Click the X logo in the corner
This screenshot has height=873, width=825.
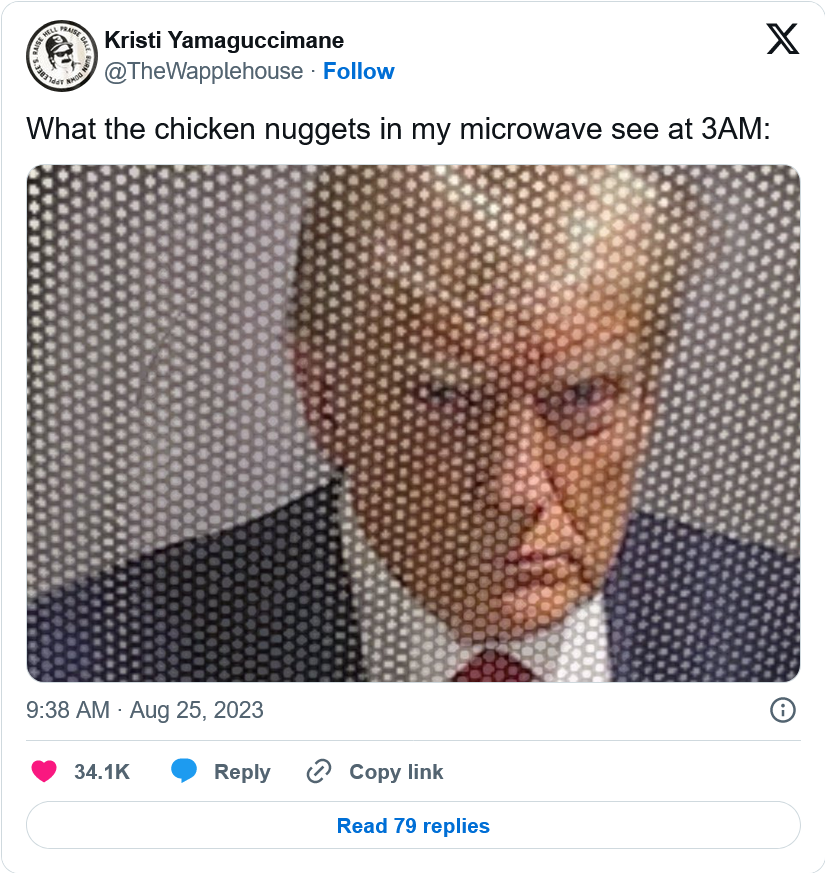pos(782,40)
